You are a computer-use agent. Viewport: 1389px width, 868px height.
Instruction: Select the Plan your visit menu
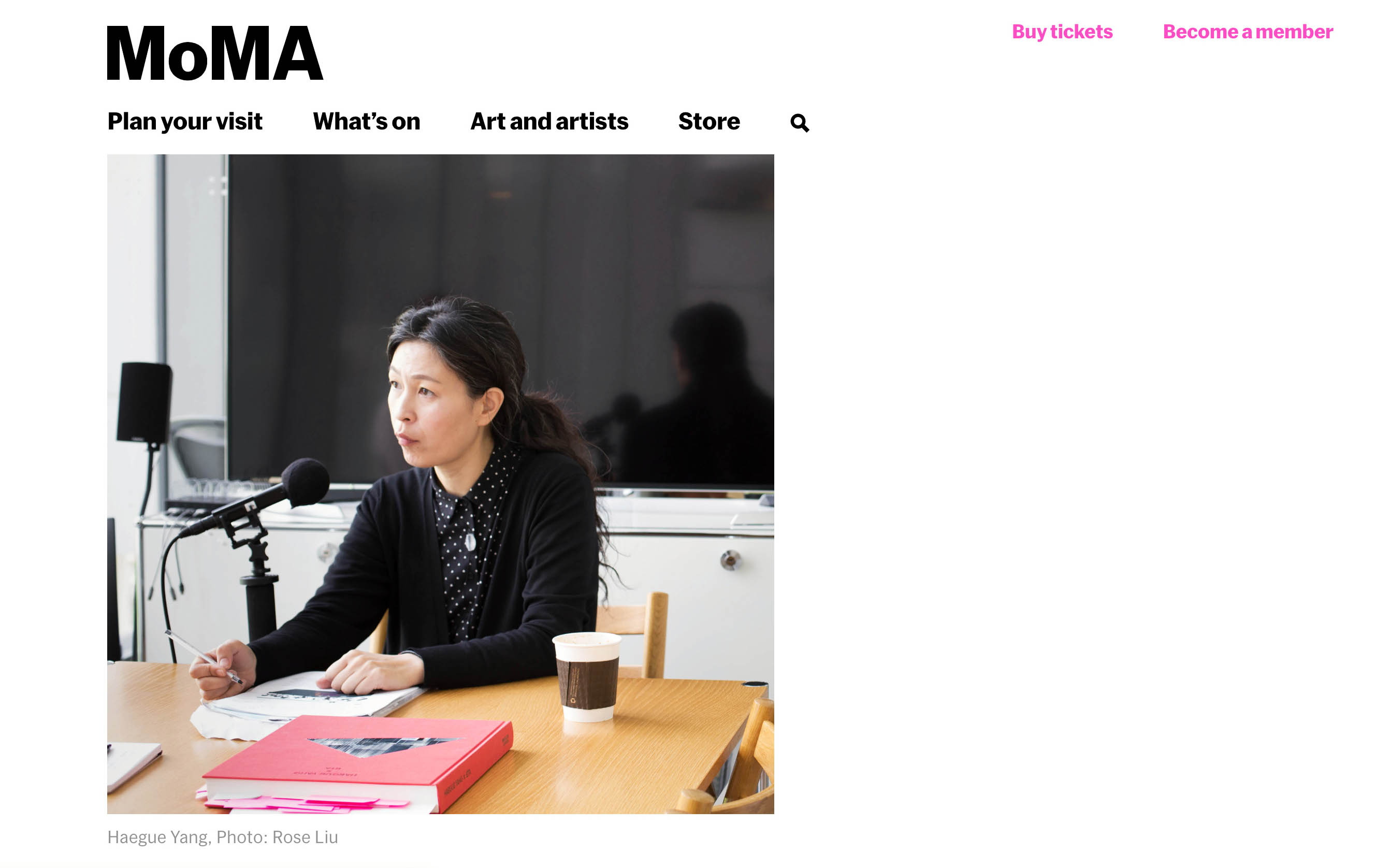point(185,122)
